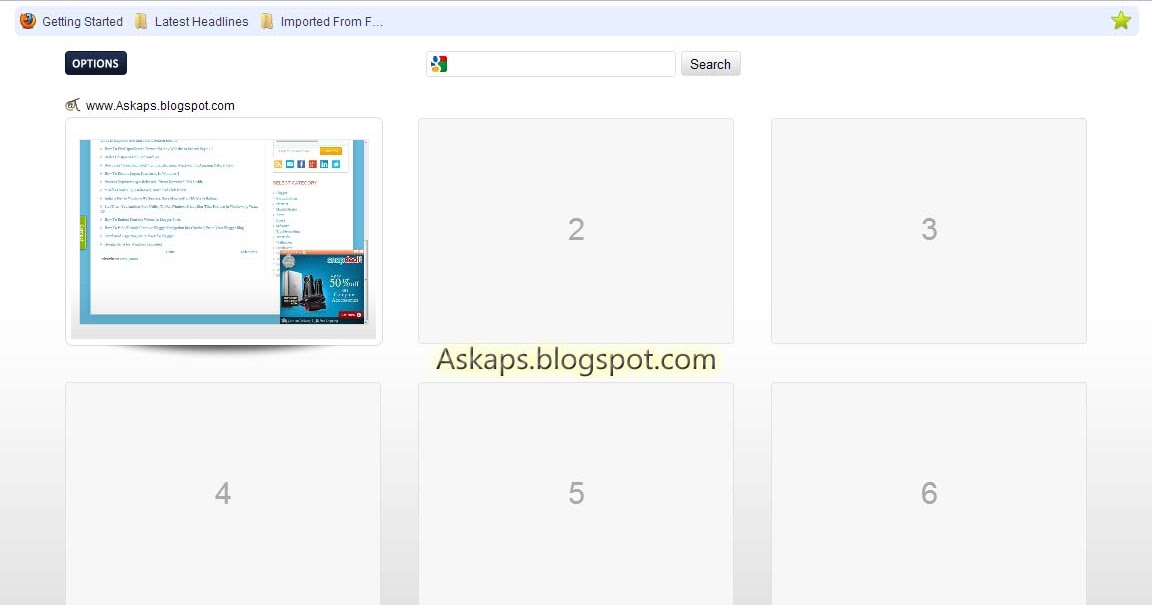This screenshot has width=1152, height=605.
Task: Click empty speed dial tile 2
Action: tap(576, 229)
